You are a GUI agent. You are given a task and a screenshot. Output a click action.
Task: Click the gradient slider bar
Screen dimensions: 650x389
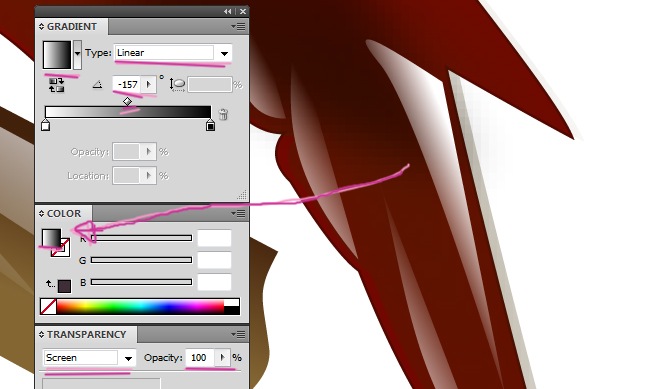[128, 112]
